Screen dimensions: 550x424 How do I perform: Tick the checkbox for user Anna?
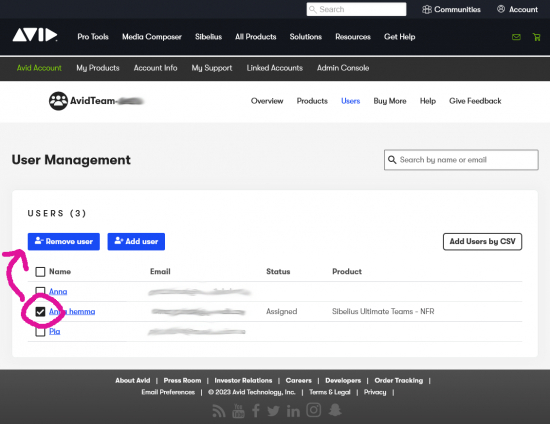pos(40,291)
